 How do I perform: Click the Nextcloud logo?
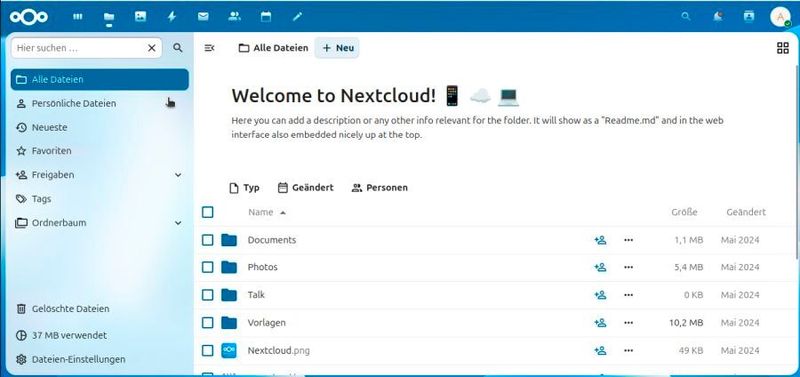(x=29, y=17)
